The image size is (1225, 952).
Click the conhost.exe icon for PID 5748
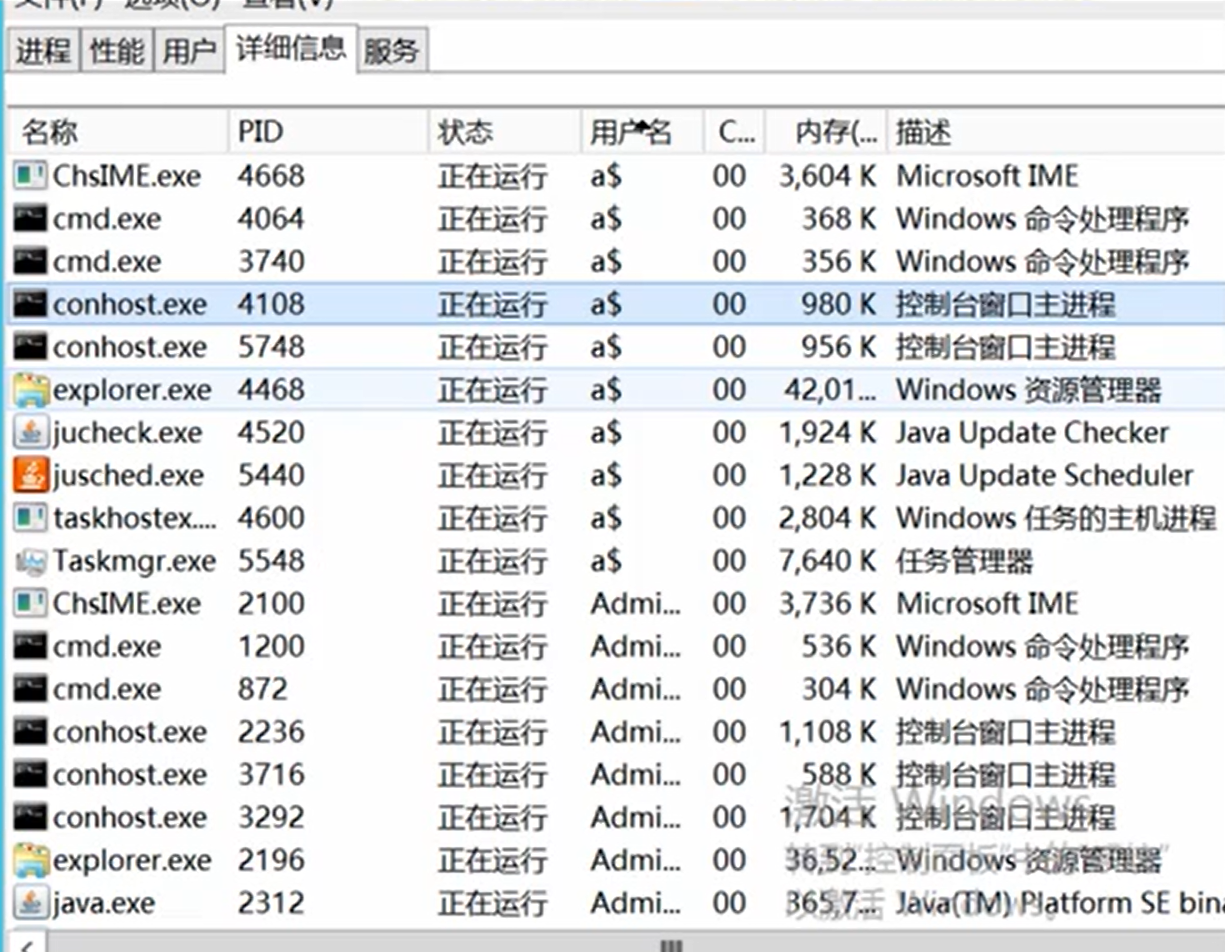click(x=31, y=347)
